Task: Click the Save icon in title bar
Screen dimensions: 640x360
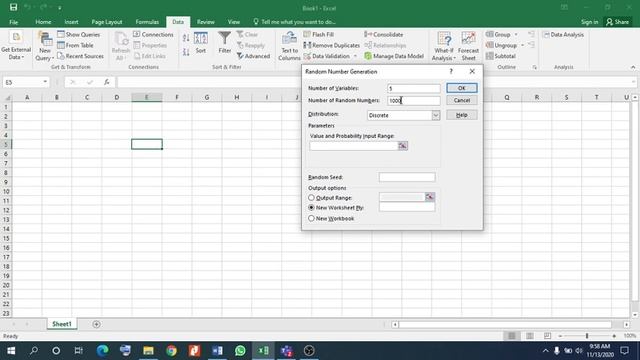Action: (x=13, y=7)
